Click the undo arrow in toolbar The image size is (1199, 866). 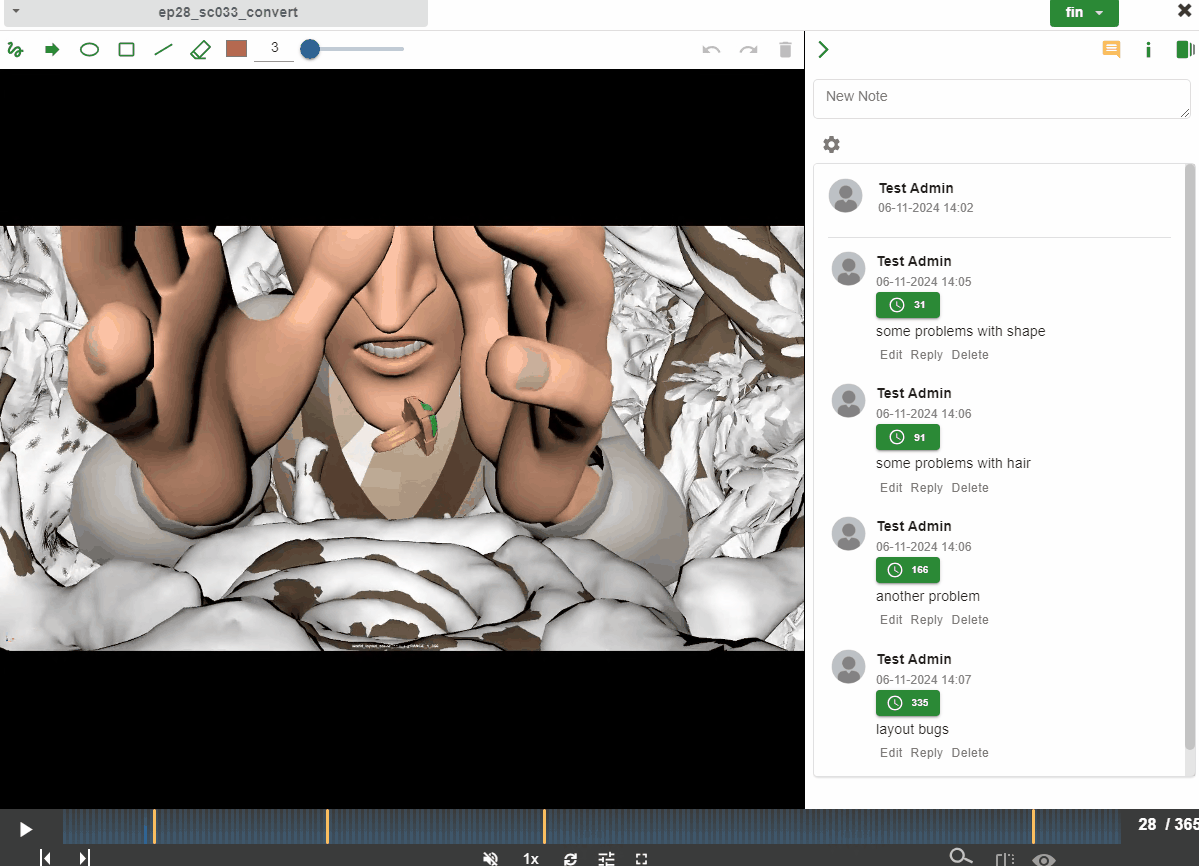click(711, 49)
